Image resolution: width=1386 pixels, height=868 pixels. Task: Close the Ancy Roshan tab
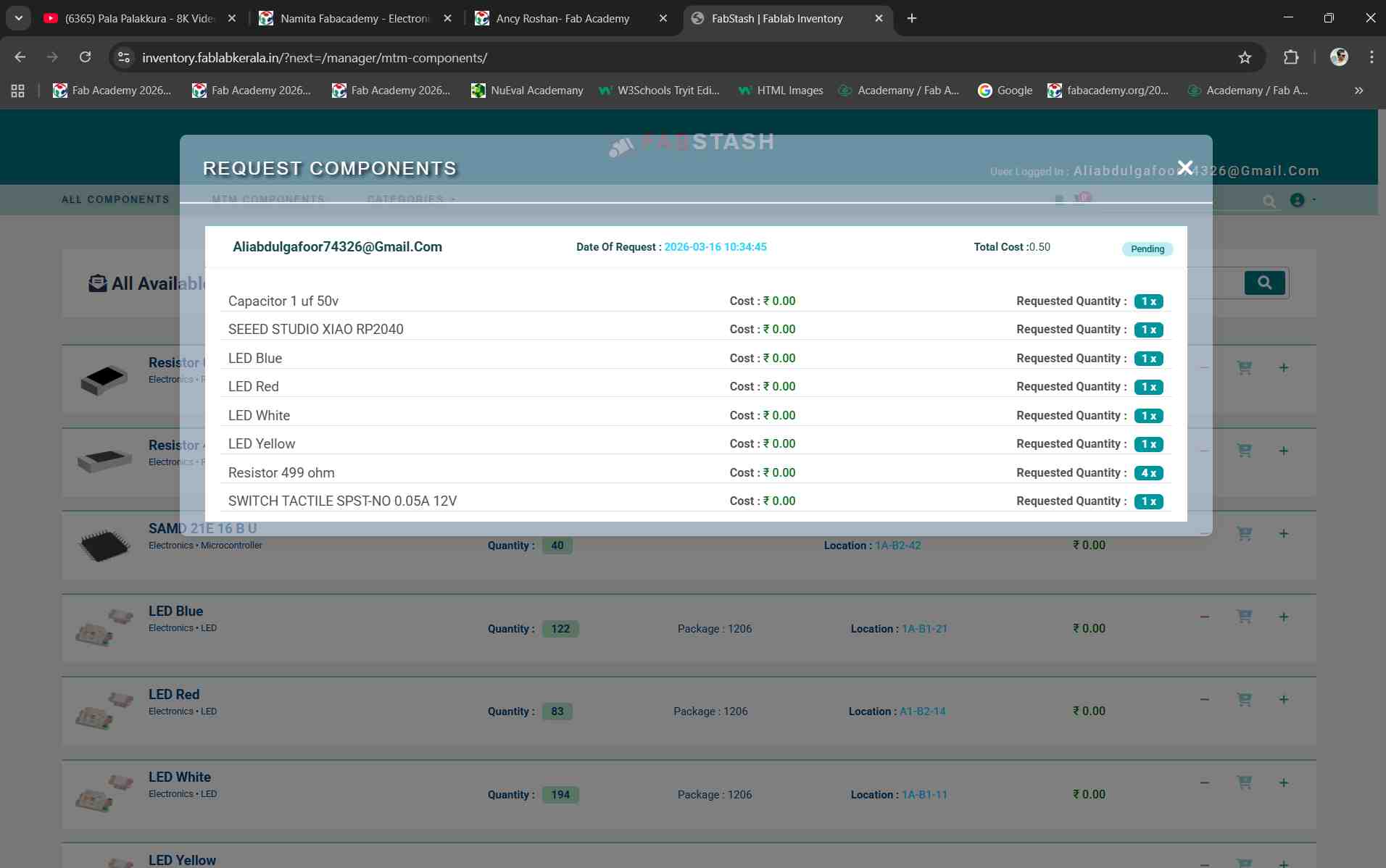coord(663,18)
